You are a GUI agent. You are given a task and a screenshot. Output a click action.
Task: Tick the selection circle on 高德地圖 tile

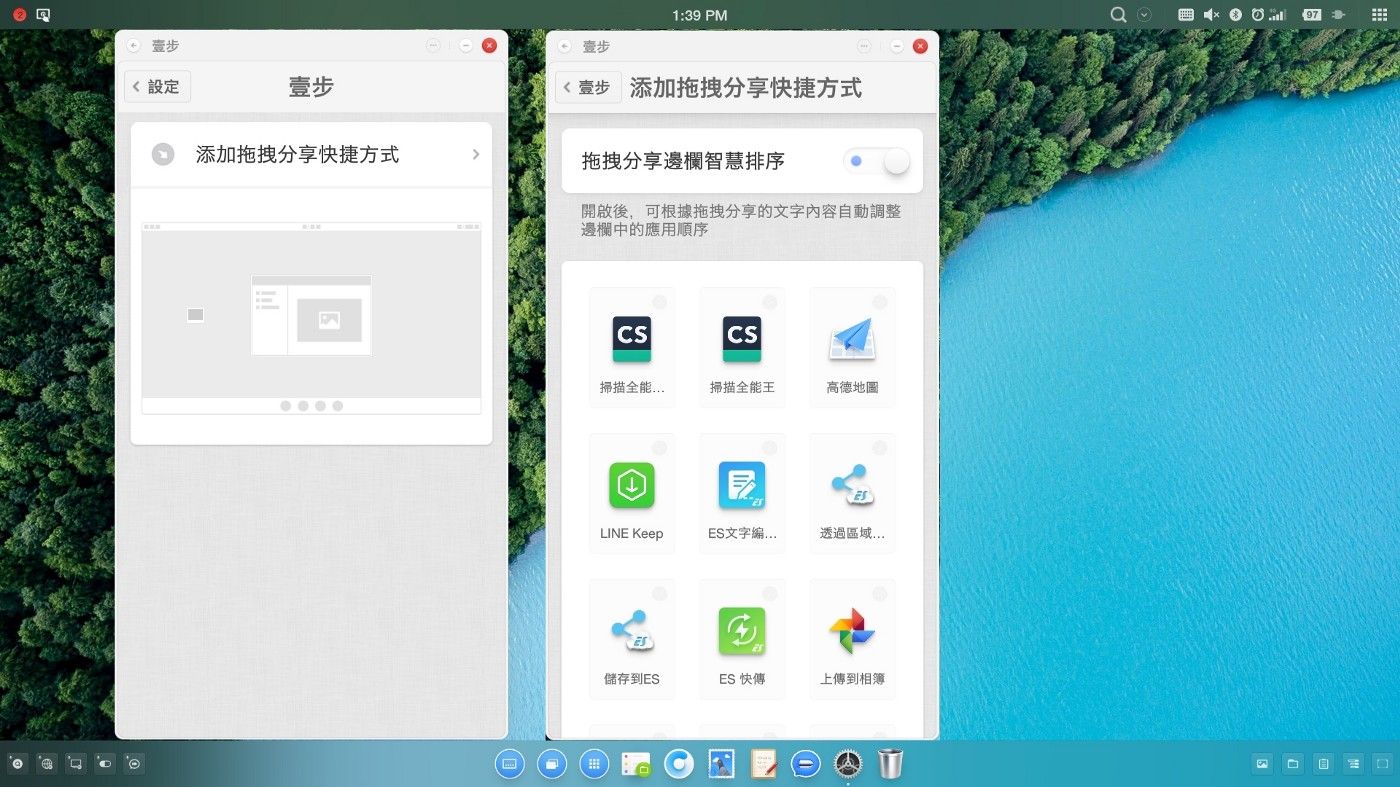[880, 302]
